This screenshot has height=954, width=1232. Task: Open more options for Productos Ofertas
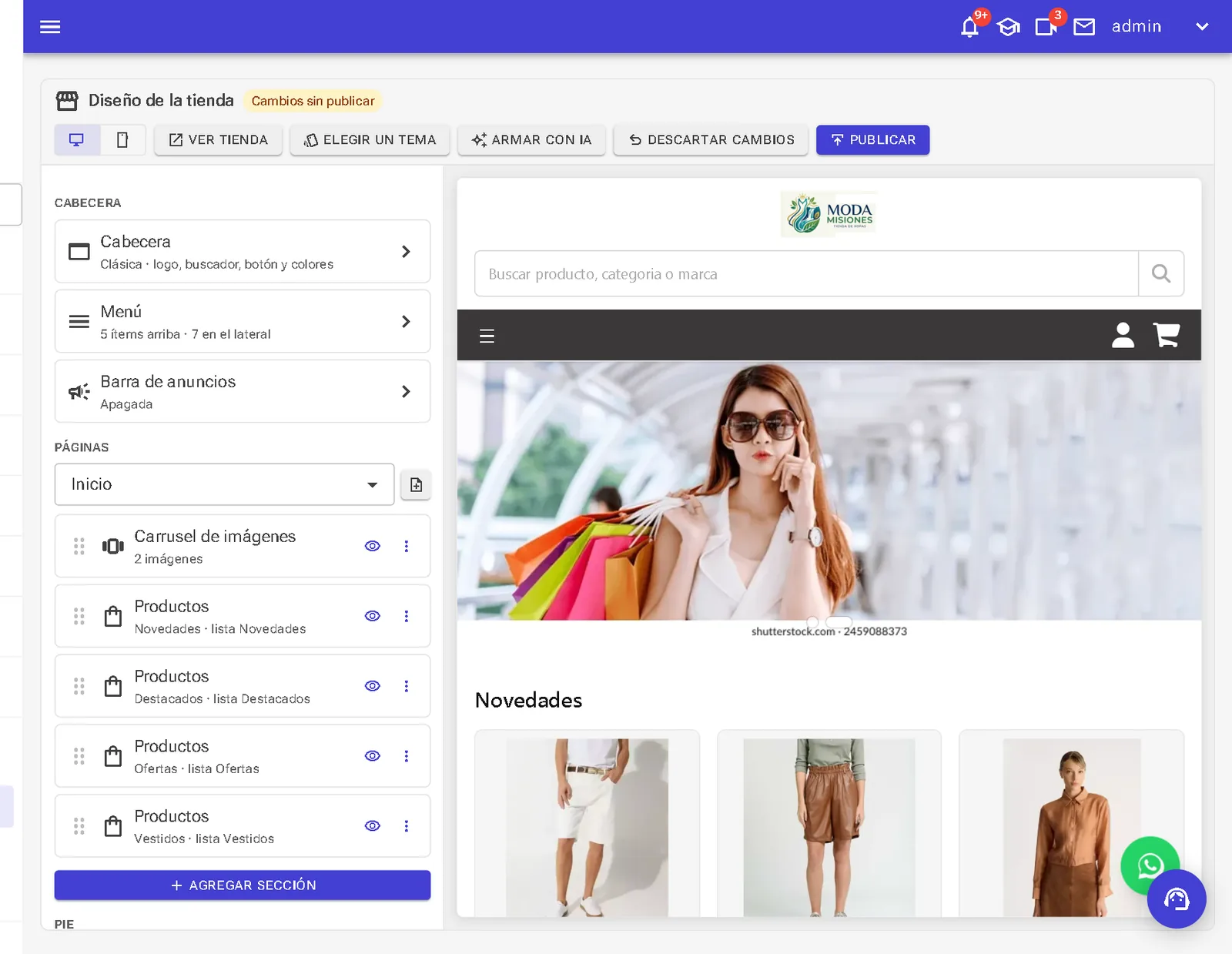[x=407, y=756]
